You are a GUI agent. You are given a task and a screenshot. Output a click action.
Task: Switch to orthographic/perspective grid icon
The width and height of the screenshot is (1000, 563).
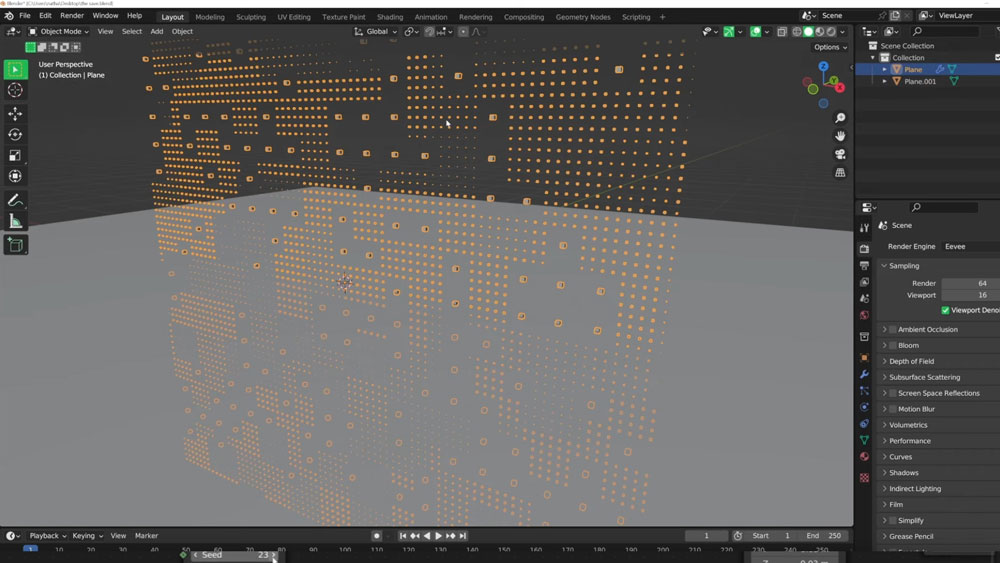(841, 172)
